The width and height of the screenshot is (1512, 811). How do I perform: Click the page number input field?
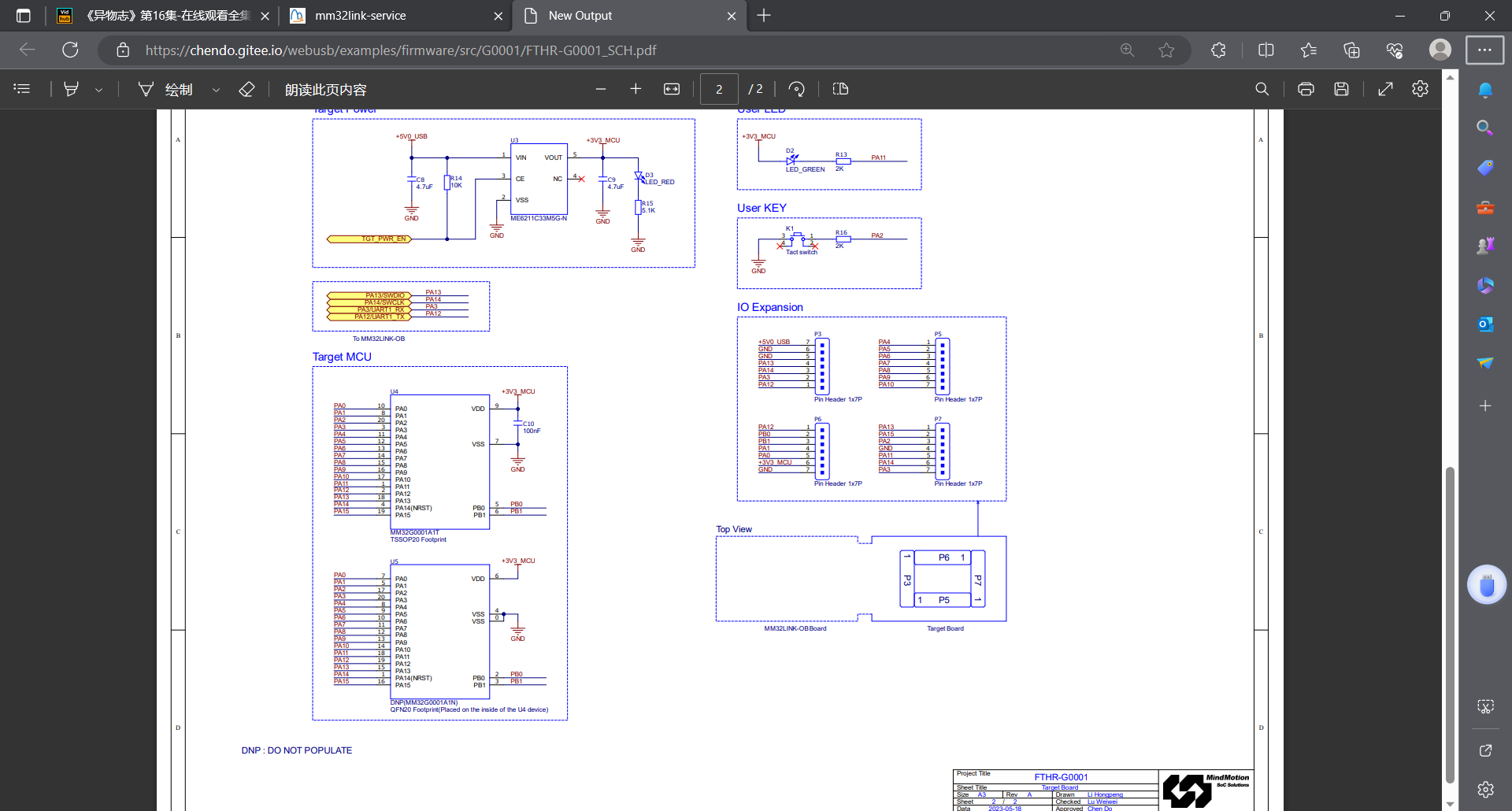(x=719, y=89)
